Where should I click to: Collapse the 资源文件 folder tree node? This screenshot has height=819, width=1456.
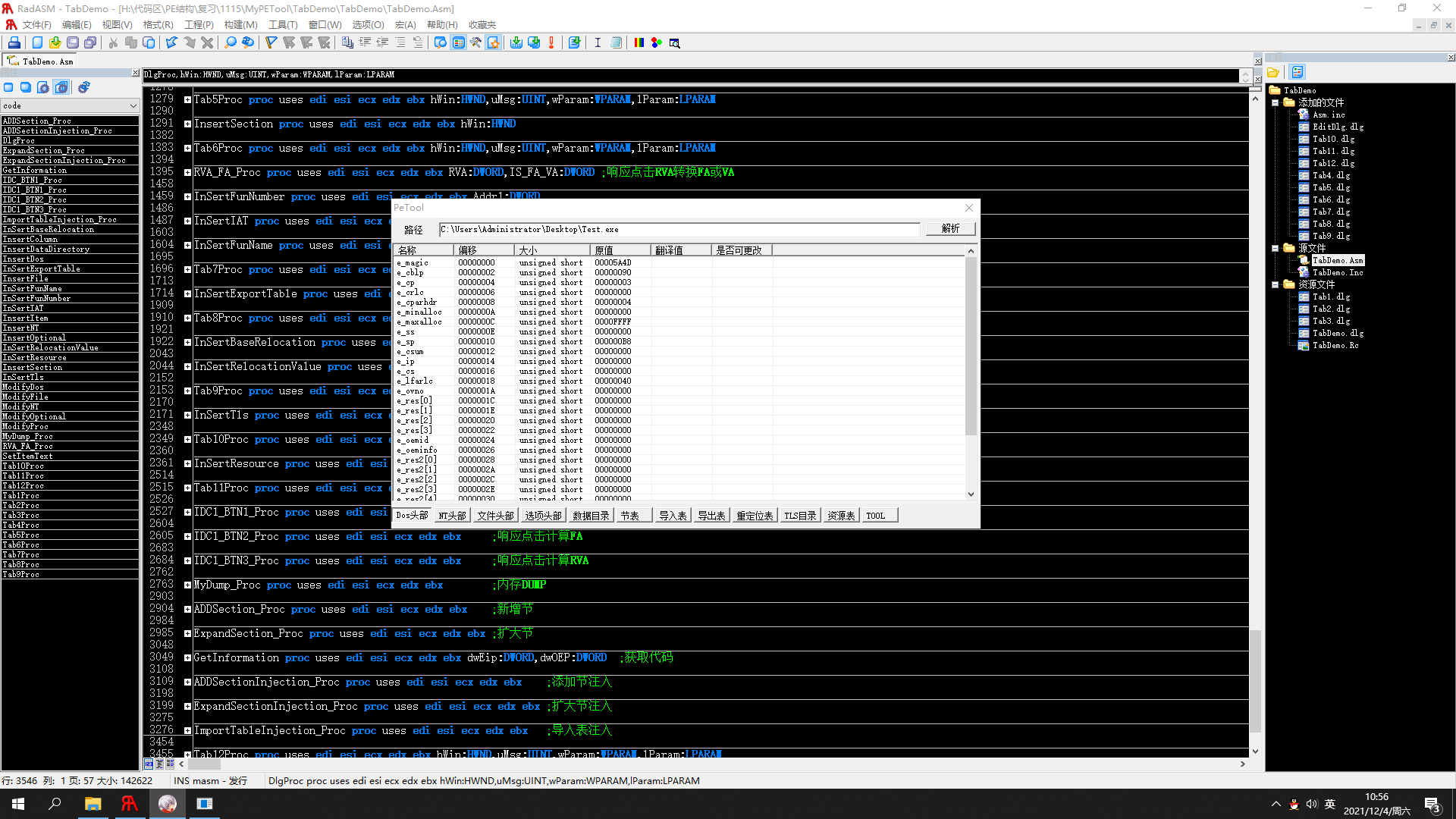point(1276,284)
